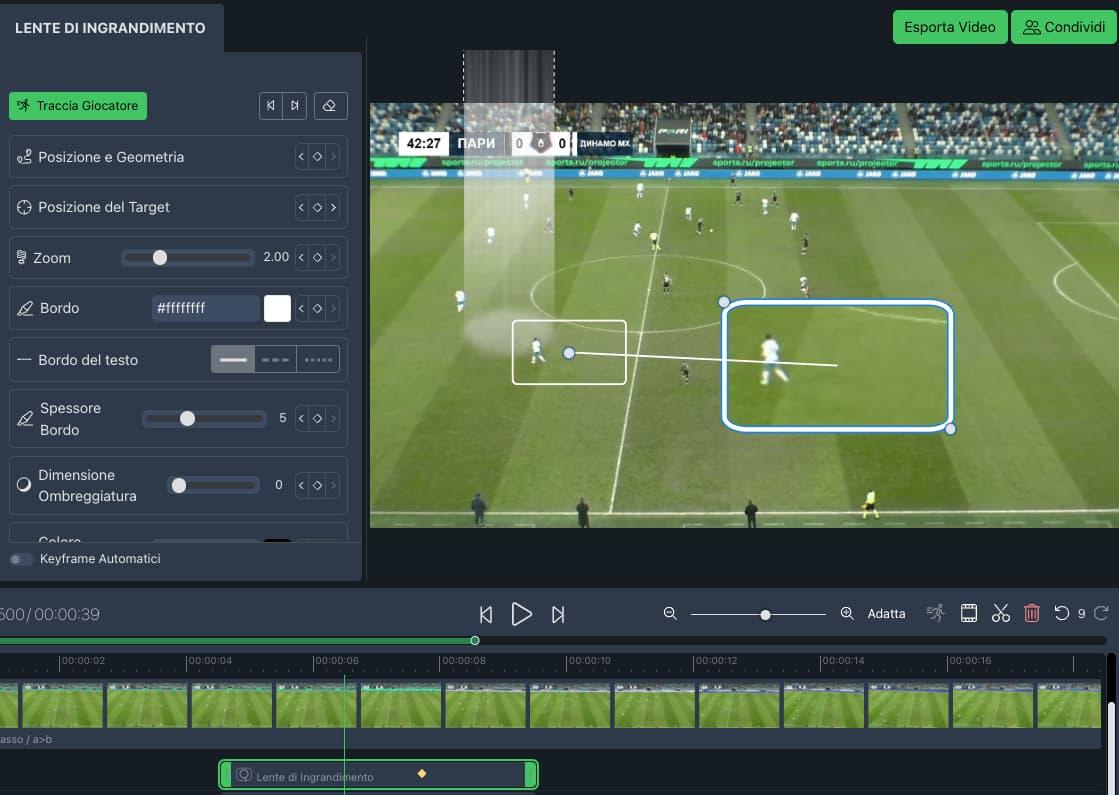
Task: Delete the selection using the red trash icon
Action: (1031, 612)
